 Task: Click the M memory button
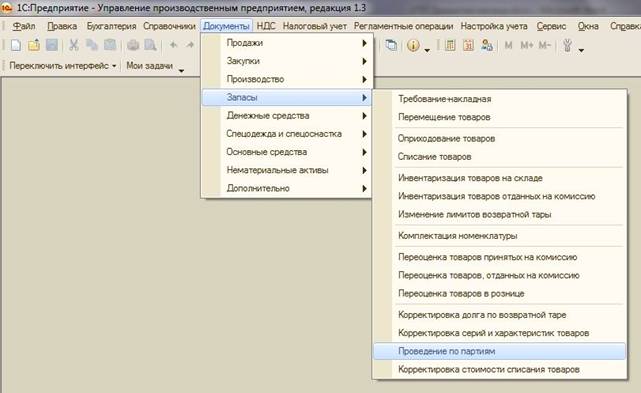pos(508,45)
